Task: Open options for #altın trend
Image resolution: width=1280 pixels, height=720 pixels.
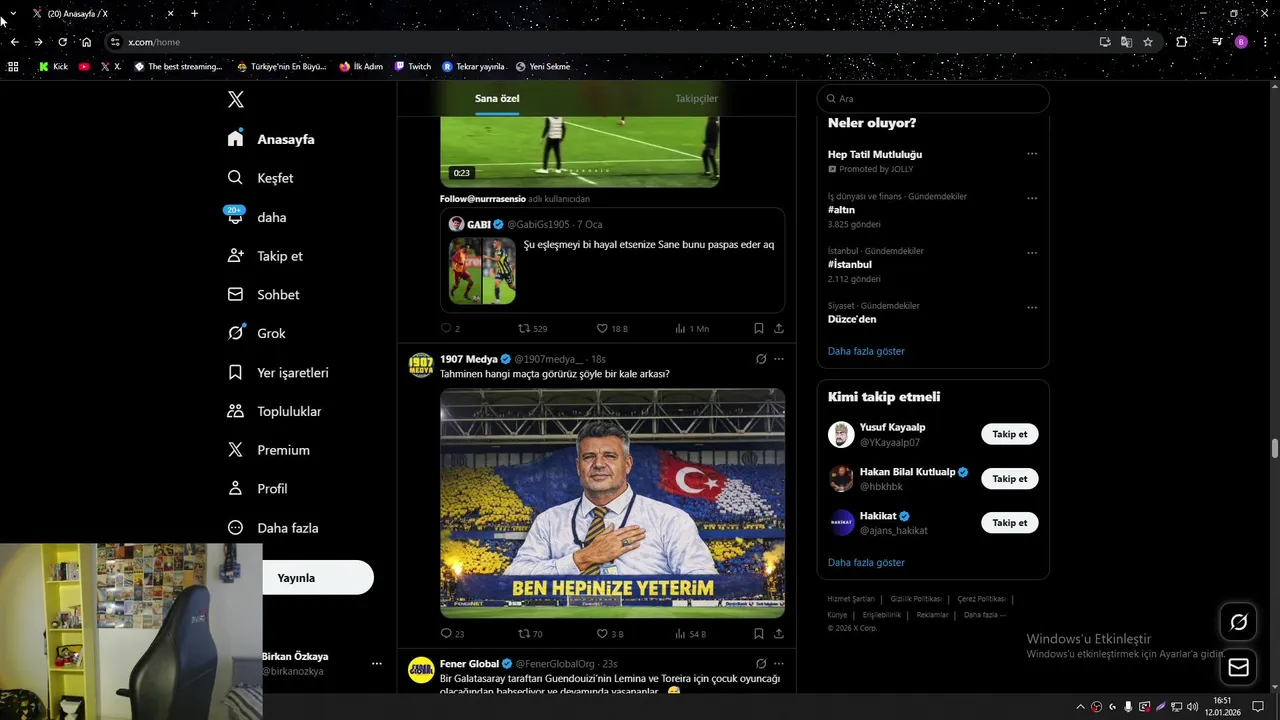Action: click(1032, 198)
